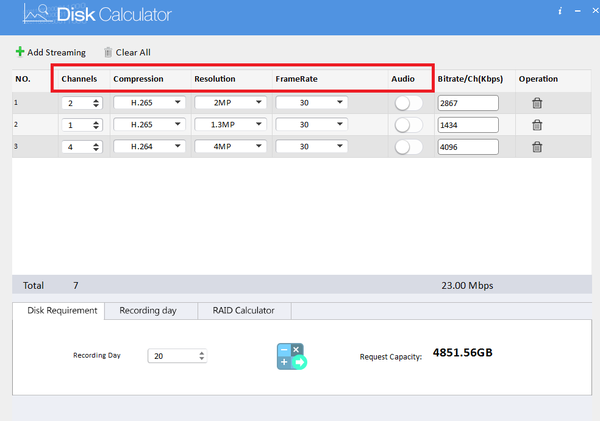Viewport: 600px width, 421px height.
Task: Turn on Audio for row 2
Action: (408, 124)
